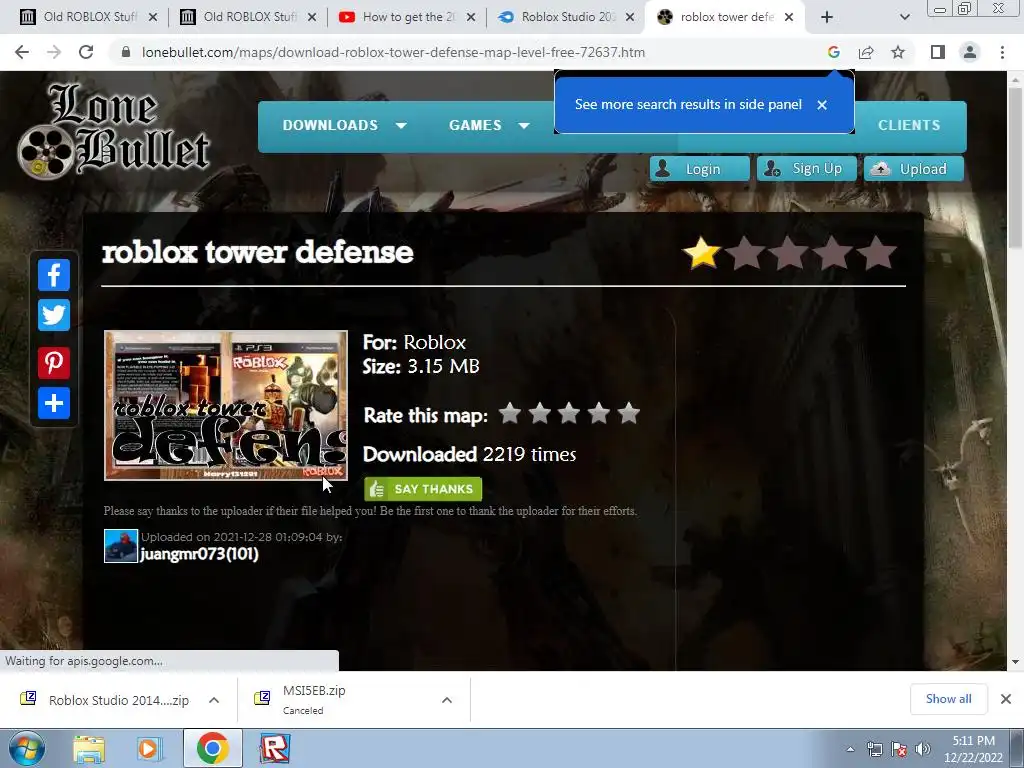
Task: Open the blue plus share-more icon
Action: pos(54,403)
